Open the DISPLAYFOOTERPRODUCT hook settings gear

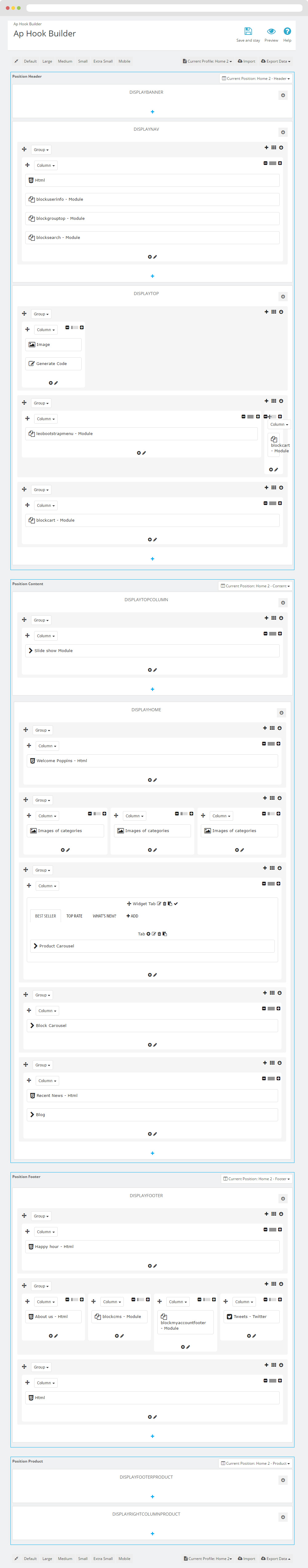pos(283,1480)
